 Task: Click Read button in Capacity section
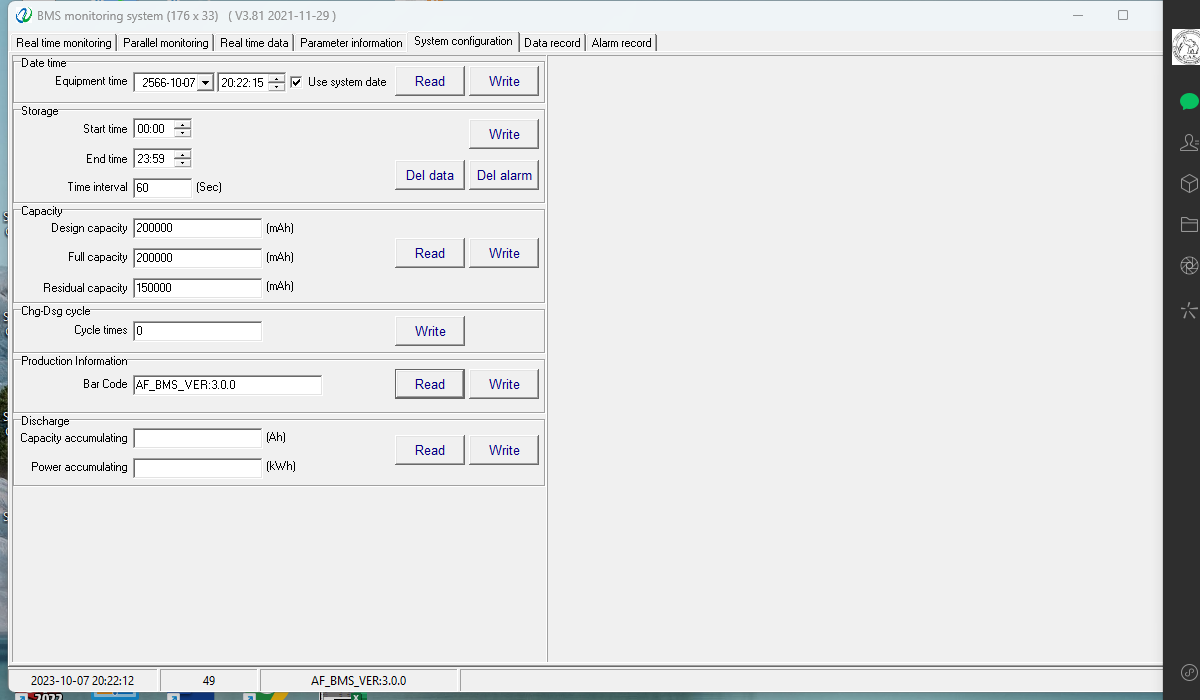430,253
